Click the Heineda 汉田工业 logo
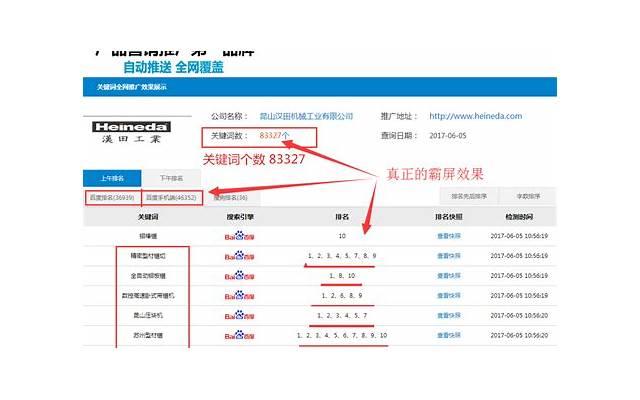The image size is (640, 400). (x=131, y=132)
